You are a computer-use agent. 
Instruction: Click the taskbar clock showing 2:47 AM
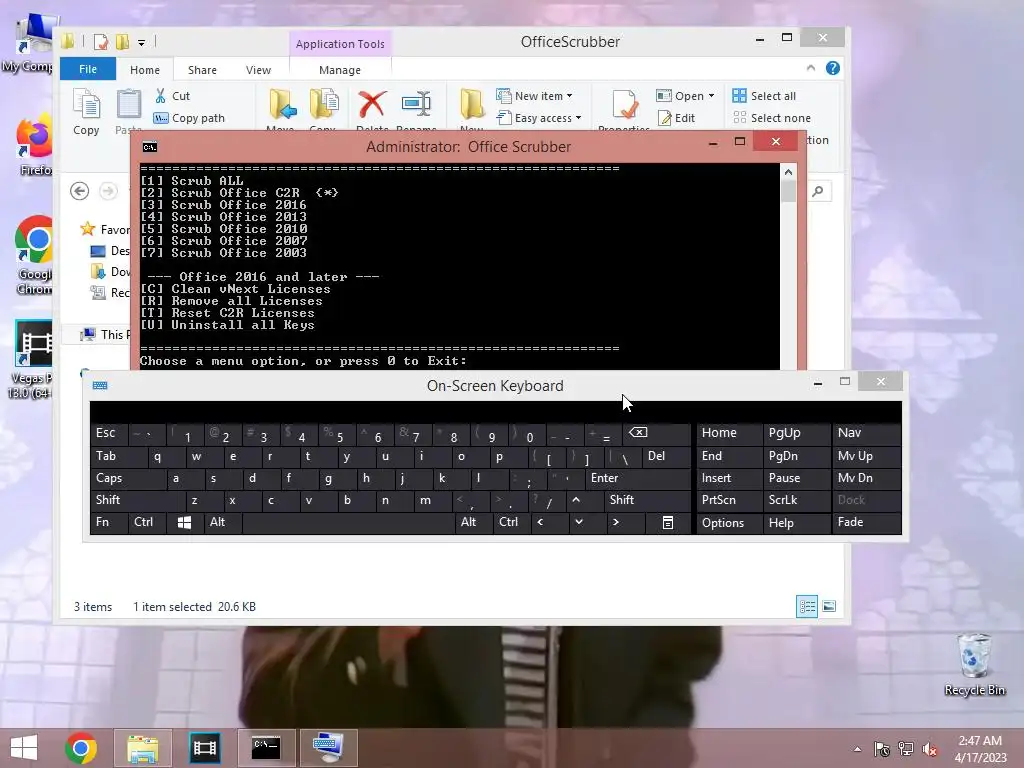pos(980,749)
